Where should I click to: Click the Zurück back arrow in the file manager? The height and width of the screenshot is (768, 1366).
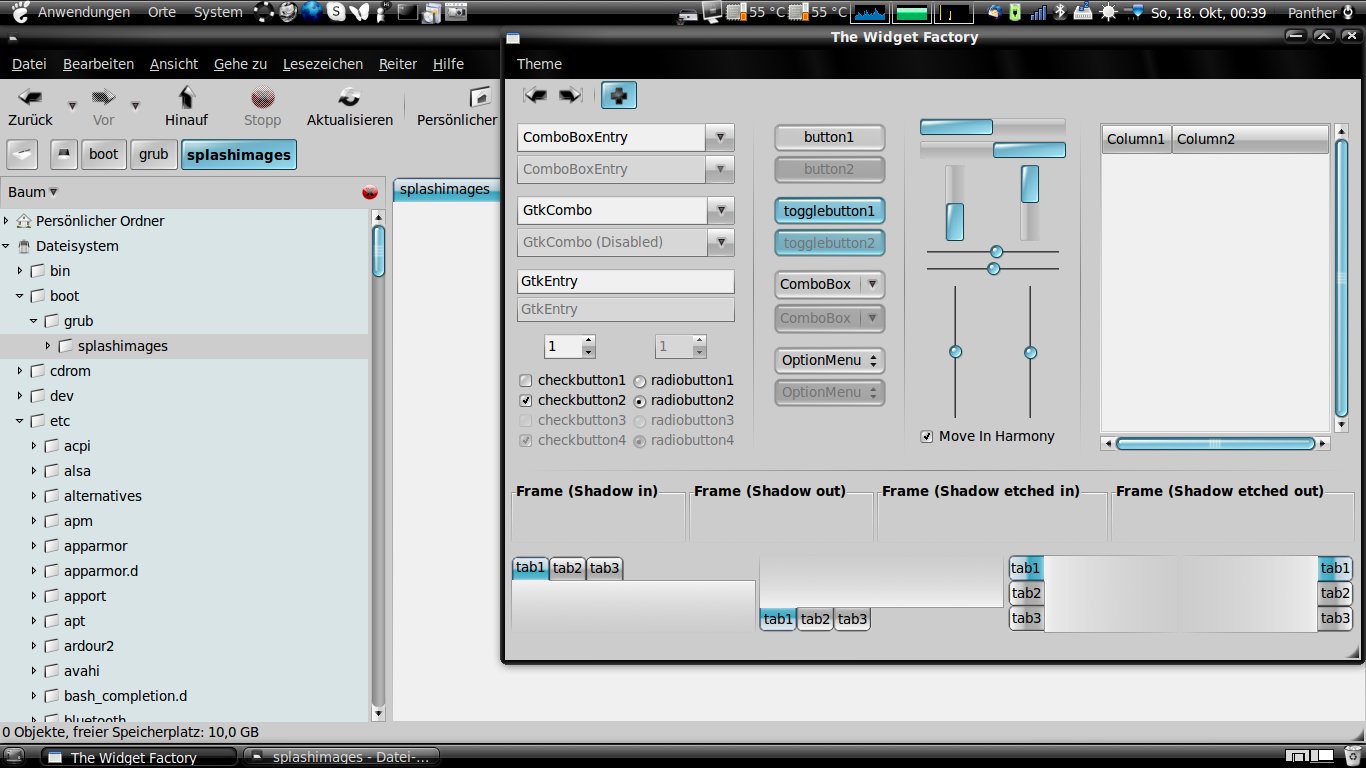coord(31,97)
